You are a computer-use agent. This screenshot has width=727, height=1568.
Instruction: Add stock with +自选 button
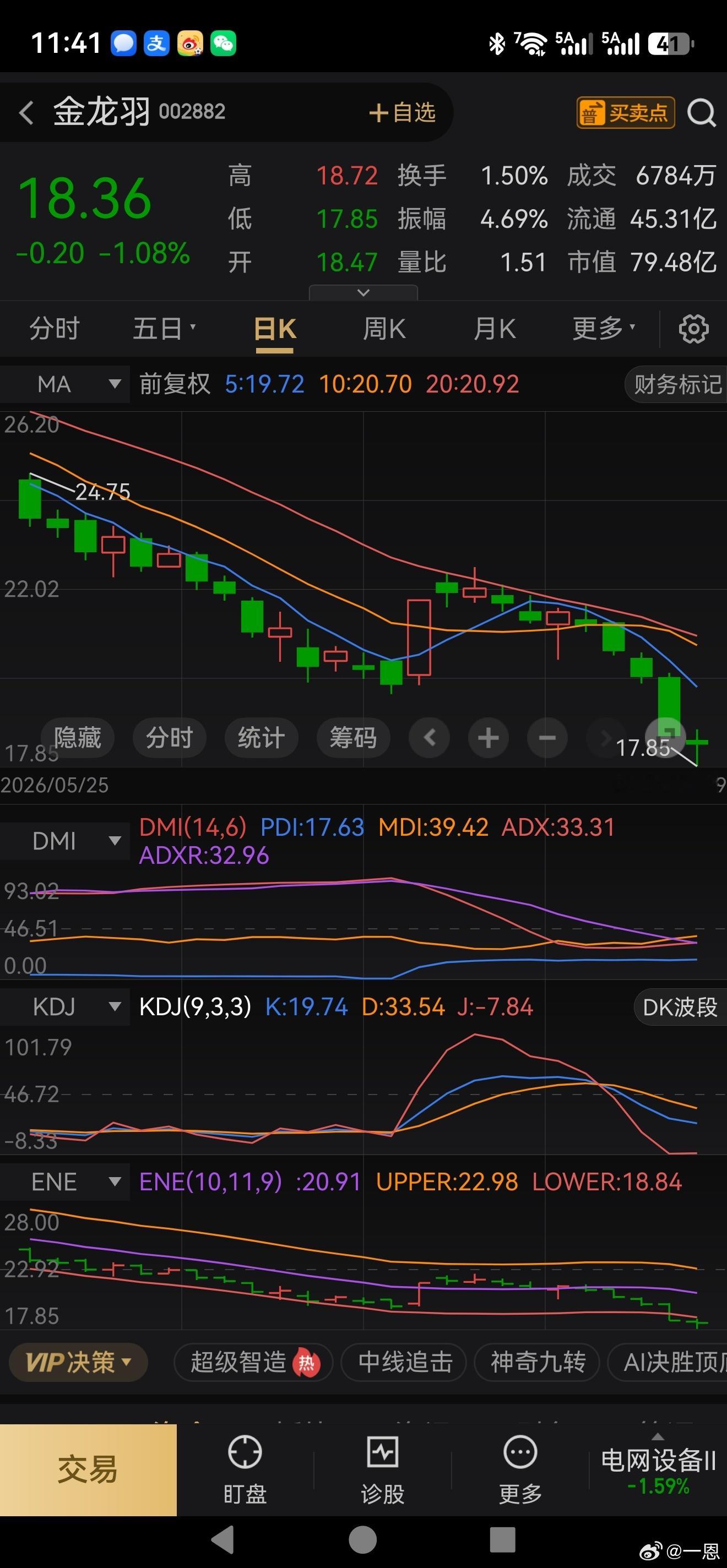tap(403, 113)
